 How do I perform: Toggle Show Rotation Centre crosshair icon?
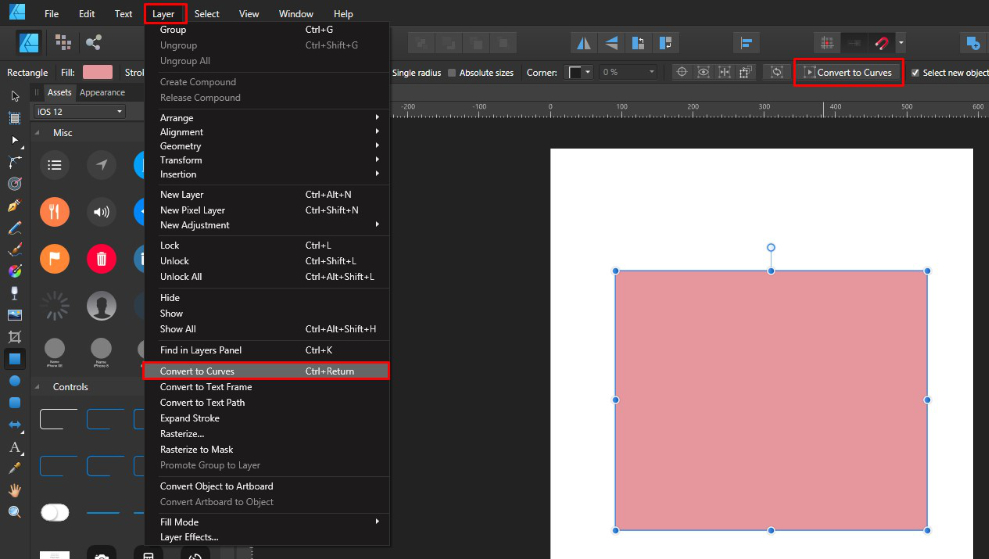tap(682, 72)
